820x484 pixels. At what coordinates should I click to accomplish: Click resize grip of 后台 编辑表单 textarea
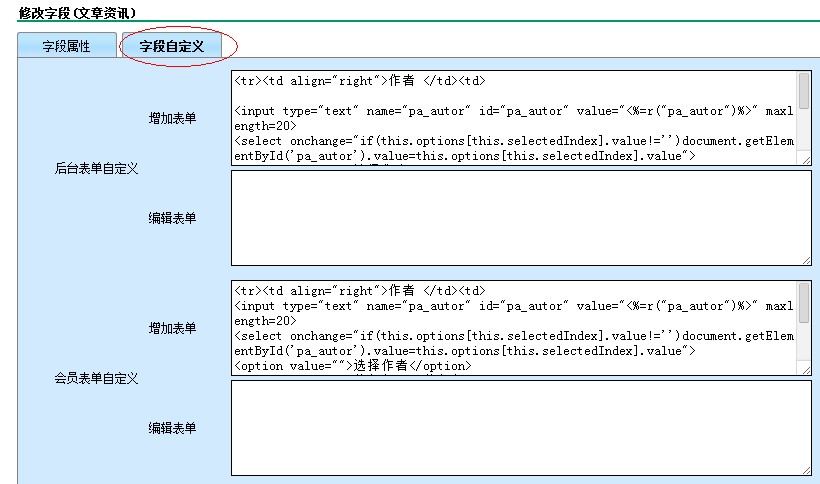pyautogui.click(x=805, y=260)
